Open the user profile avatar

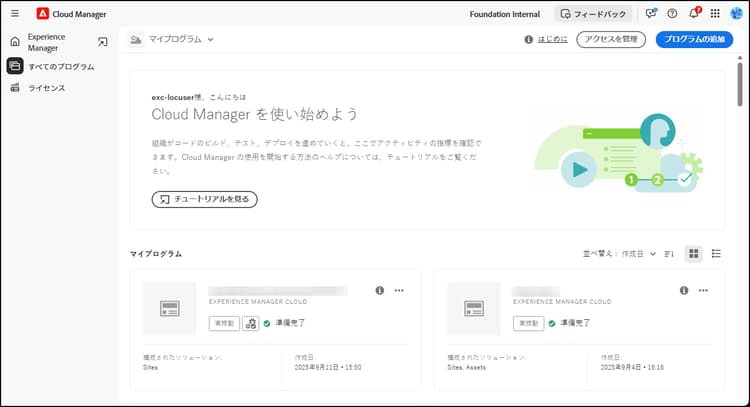click(736, 13)
